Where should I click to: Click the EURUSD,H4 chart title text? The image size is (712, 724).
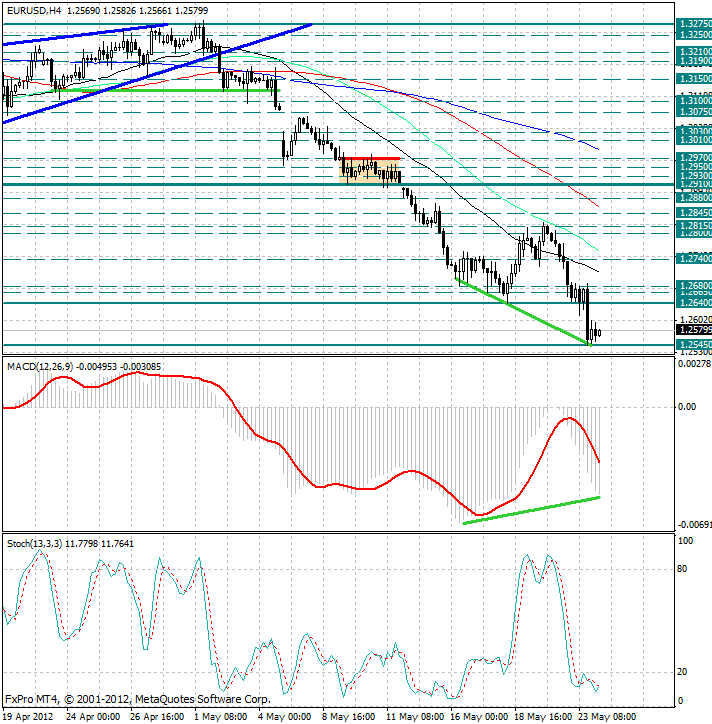[x=34, y=10]
